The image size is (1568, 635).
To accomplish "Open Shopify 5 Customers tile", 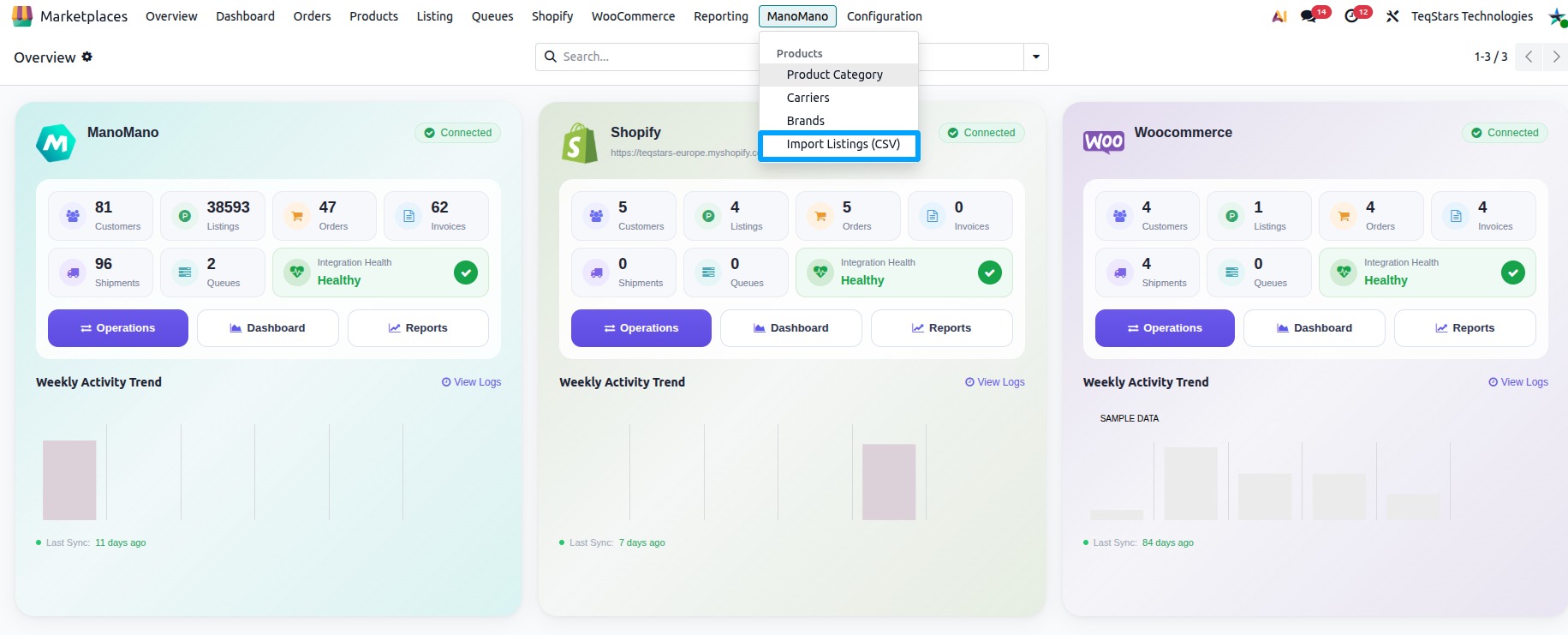I will [623, 216].
